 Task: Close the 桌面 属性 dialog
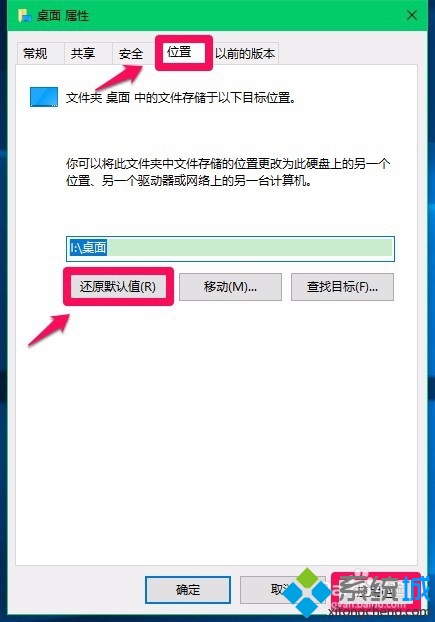tap(412, 15)
